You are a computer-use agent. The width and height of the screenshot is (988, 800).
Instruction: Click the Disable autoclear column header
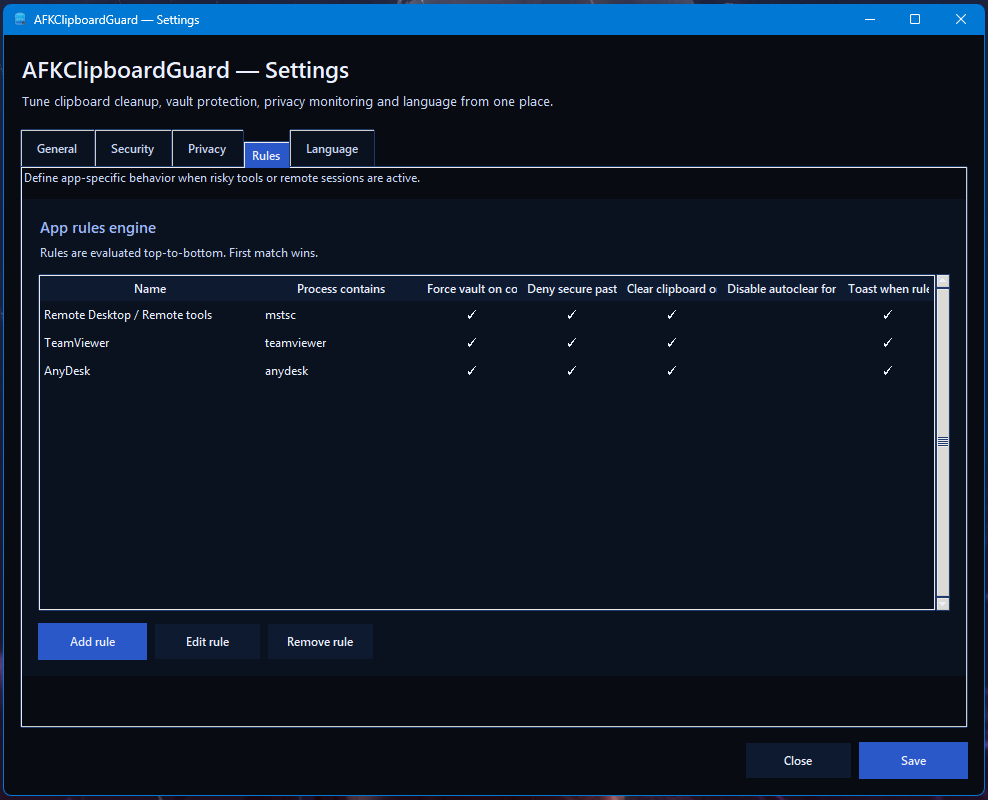[781, 289]
